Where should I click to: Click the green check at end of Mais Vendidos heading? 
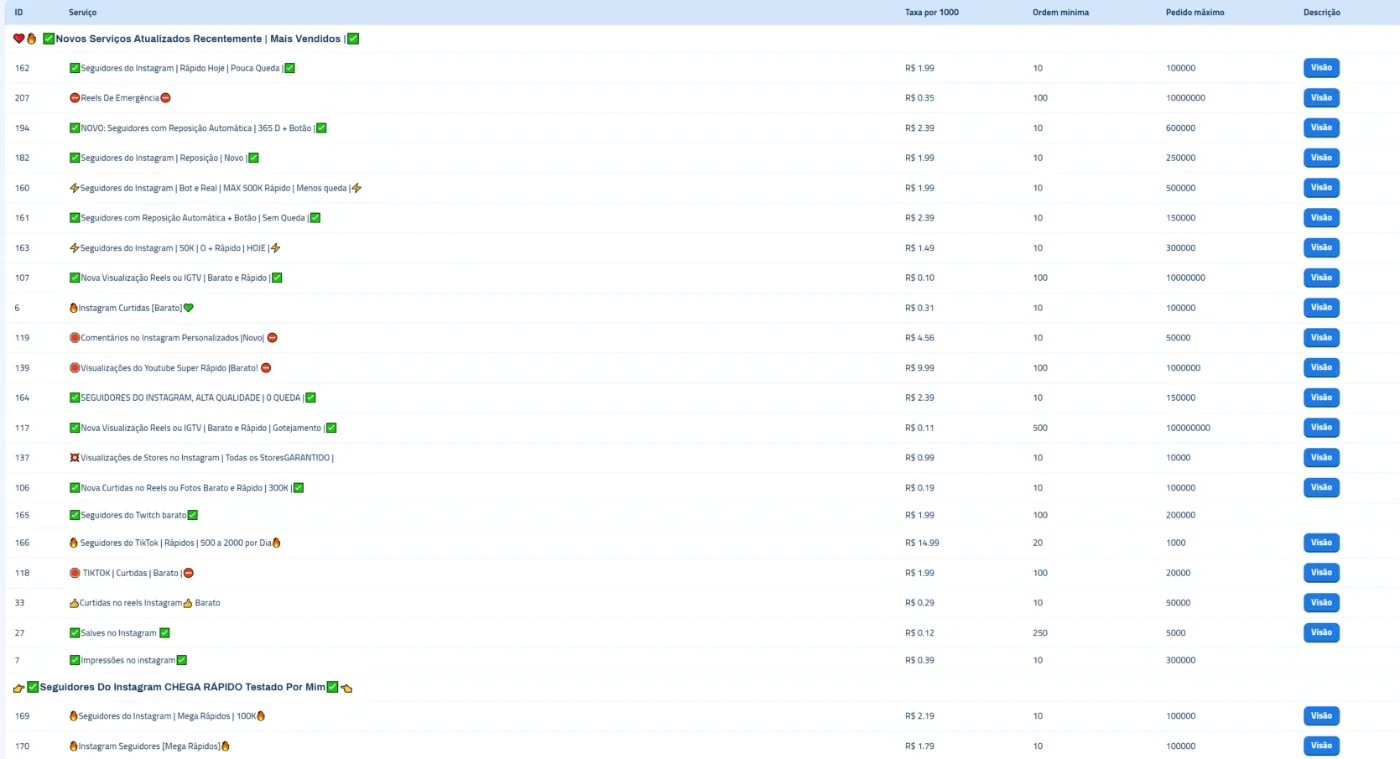pos(353,39)
